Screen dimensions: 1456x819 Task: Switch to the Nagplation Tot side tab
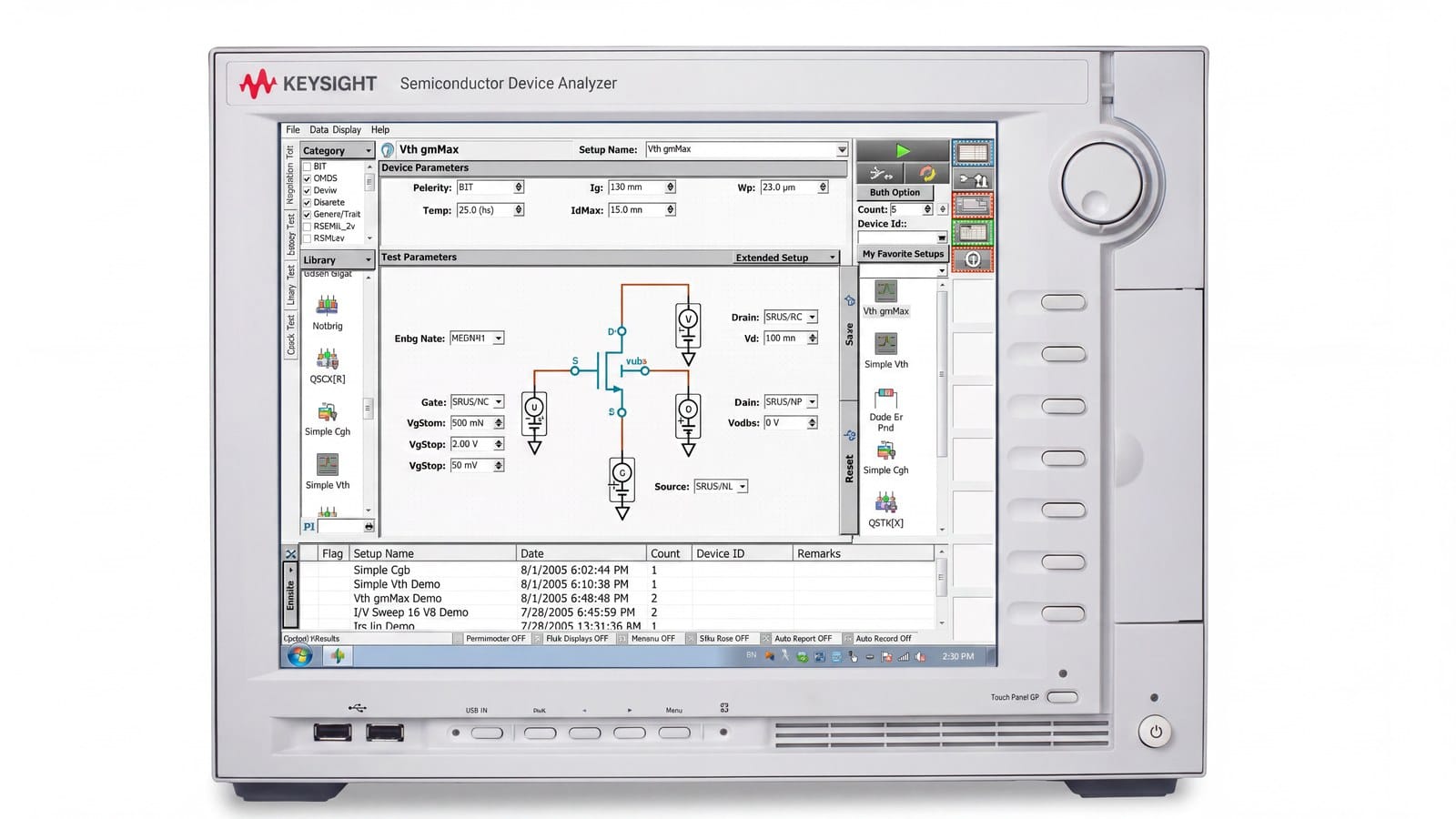click(x=291, y=175)
